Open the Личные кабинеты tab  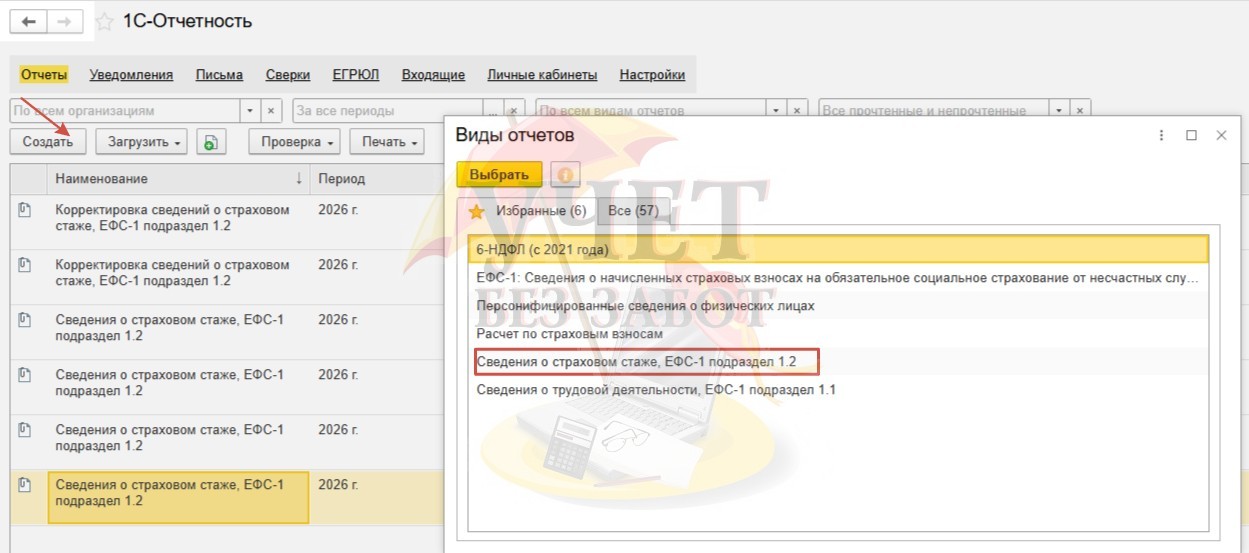[542, 75]
